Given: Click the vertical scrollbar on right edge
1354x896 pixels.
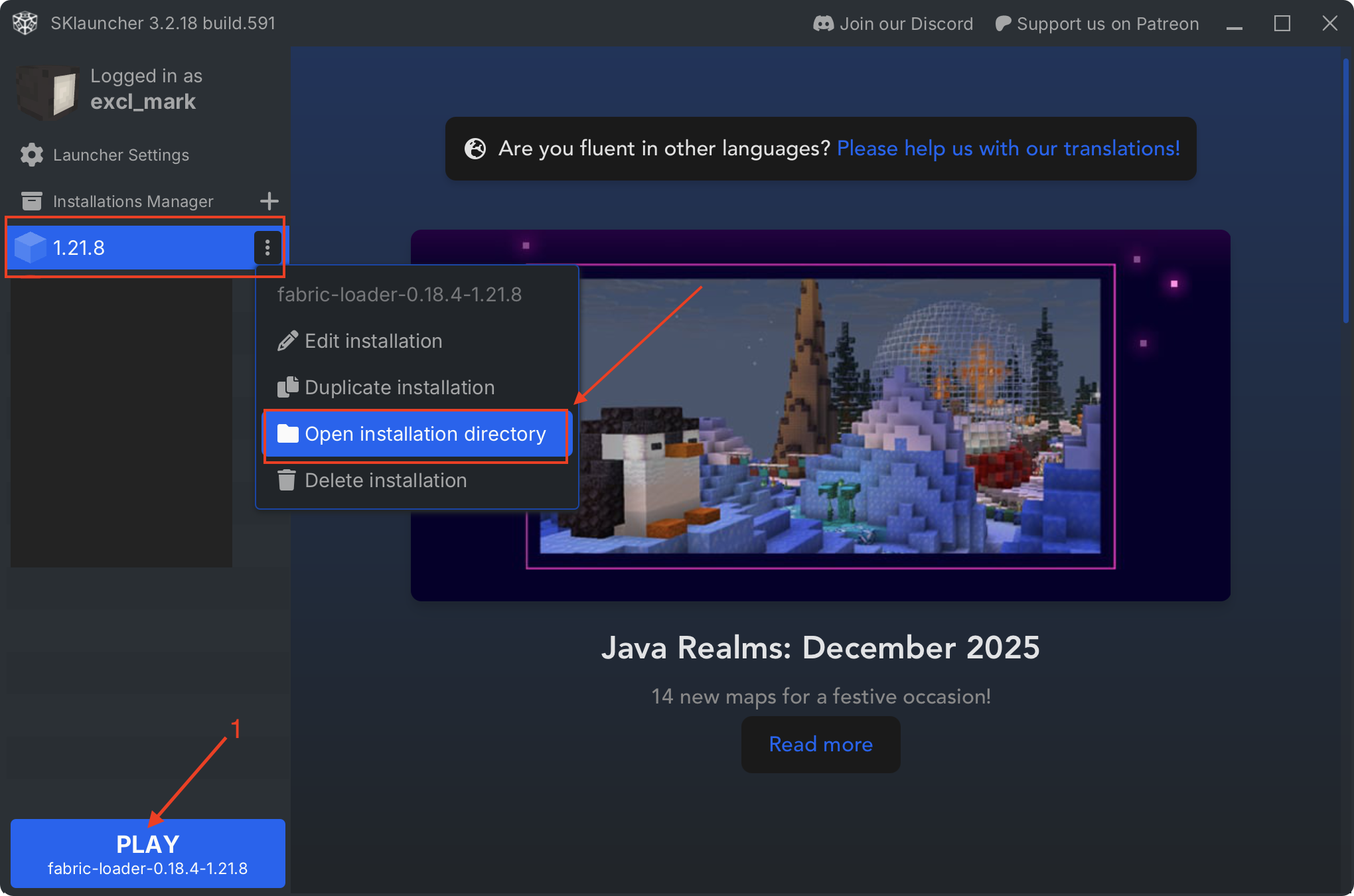Looking at the screenshot, I should 1345,191.
